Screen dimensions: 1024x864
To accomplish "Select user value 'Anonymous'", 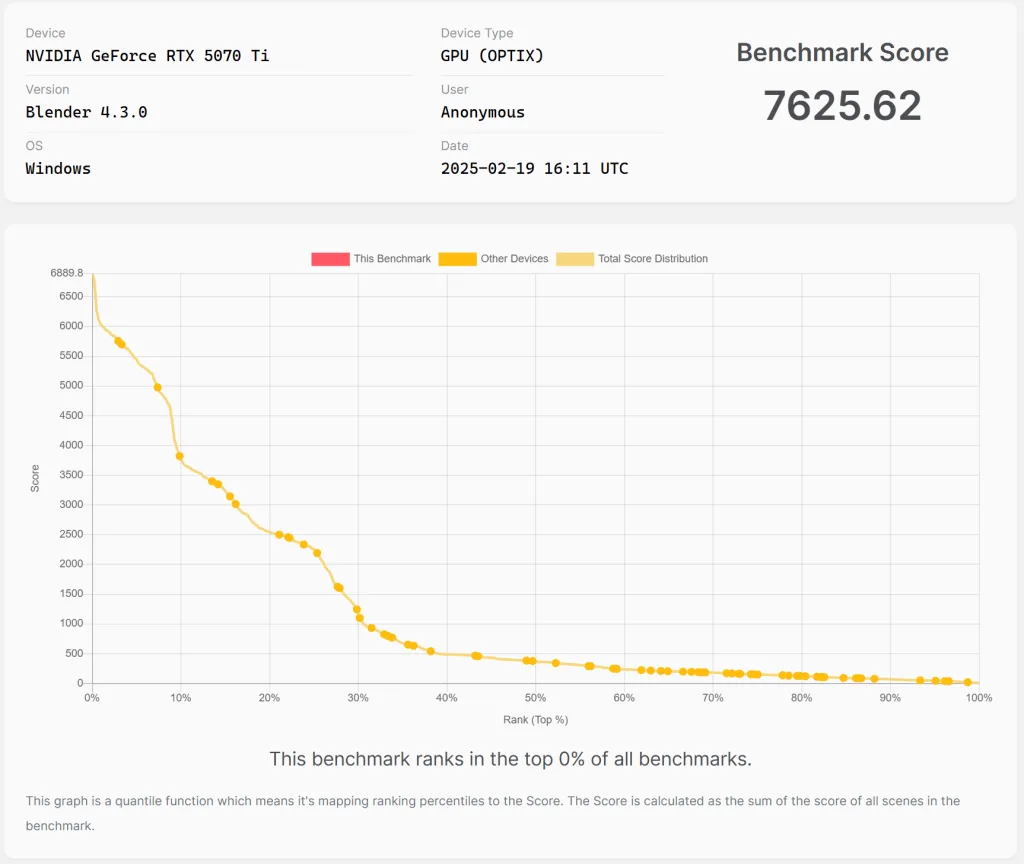I will 483,112.
